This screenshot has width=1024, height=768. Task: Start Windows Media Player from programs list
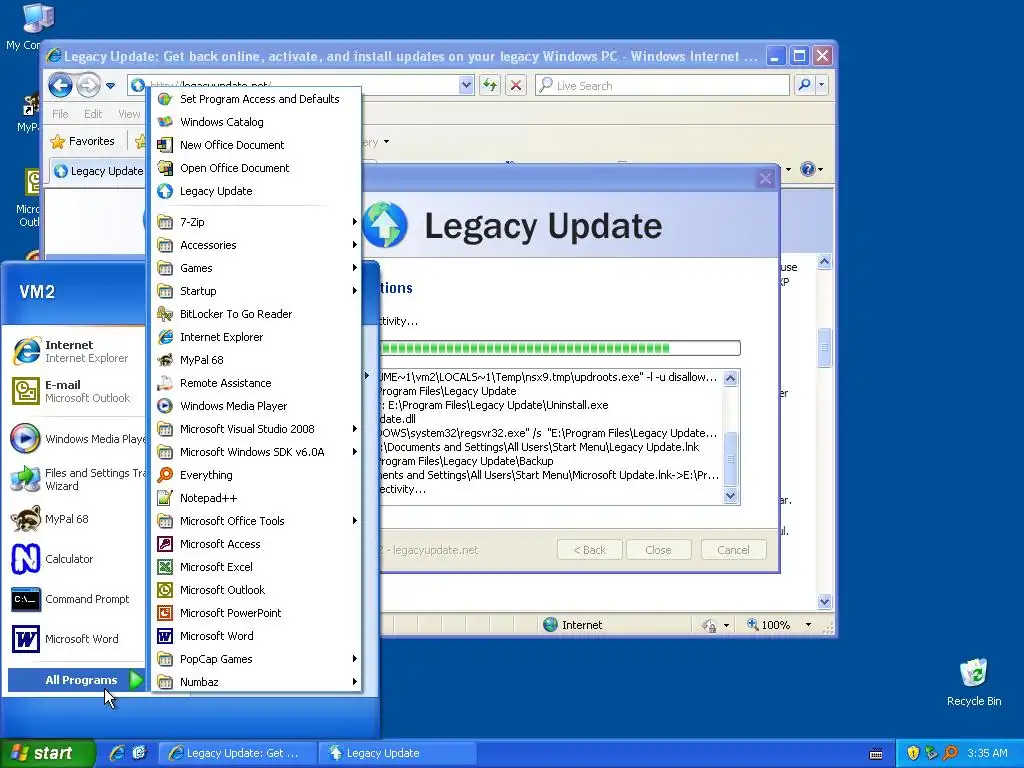pos(256,406)
